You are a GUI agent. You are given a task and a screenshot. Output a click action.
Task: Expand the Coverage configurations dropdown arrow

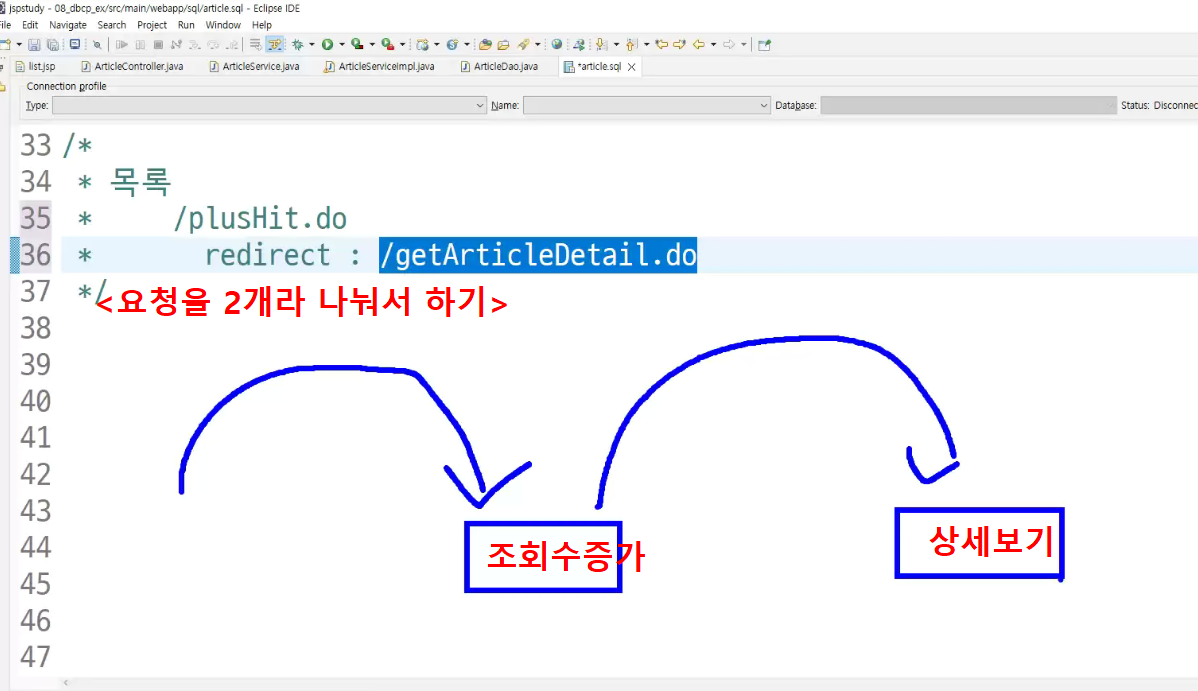pos(372,44)
